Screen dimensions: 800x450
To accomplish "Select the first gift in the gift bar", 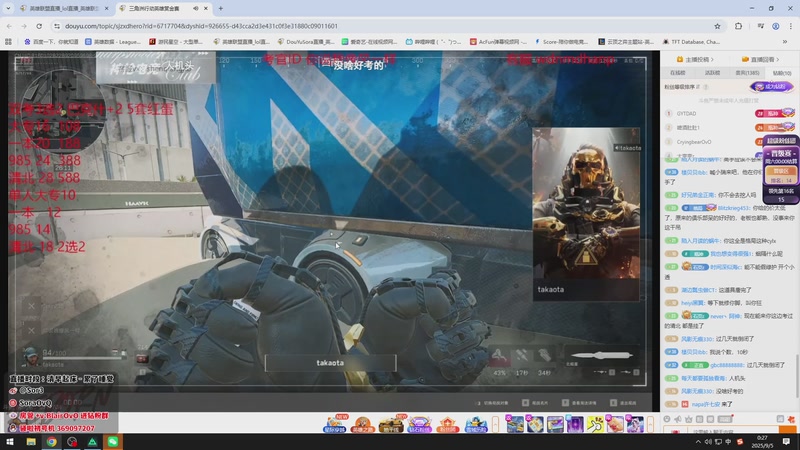I will 515,424.
